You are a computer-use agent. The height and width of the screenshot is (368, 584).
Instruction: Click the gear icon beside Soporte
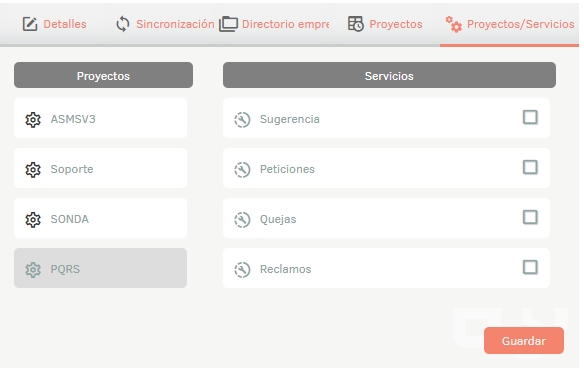click(x=33, y=169)
